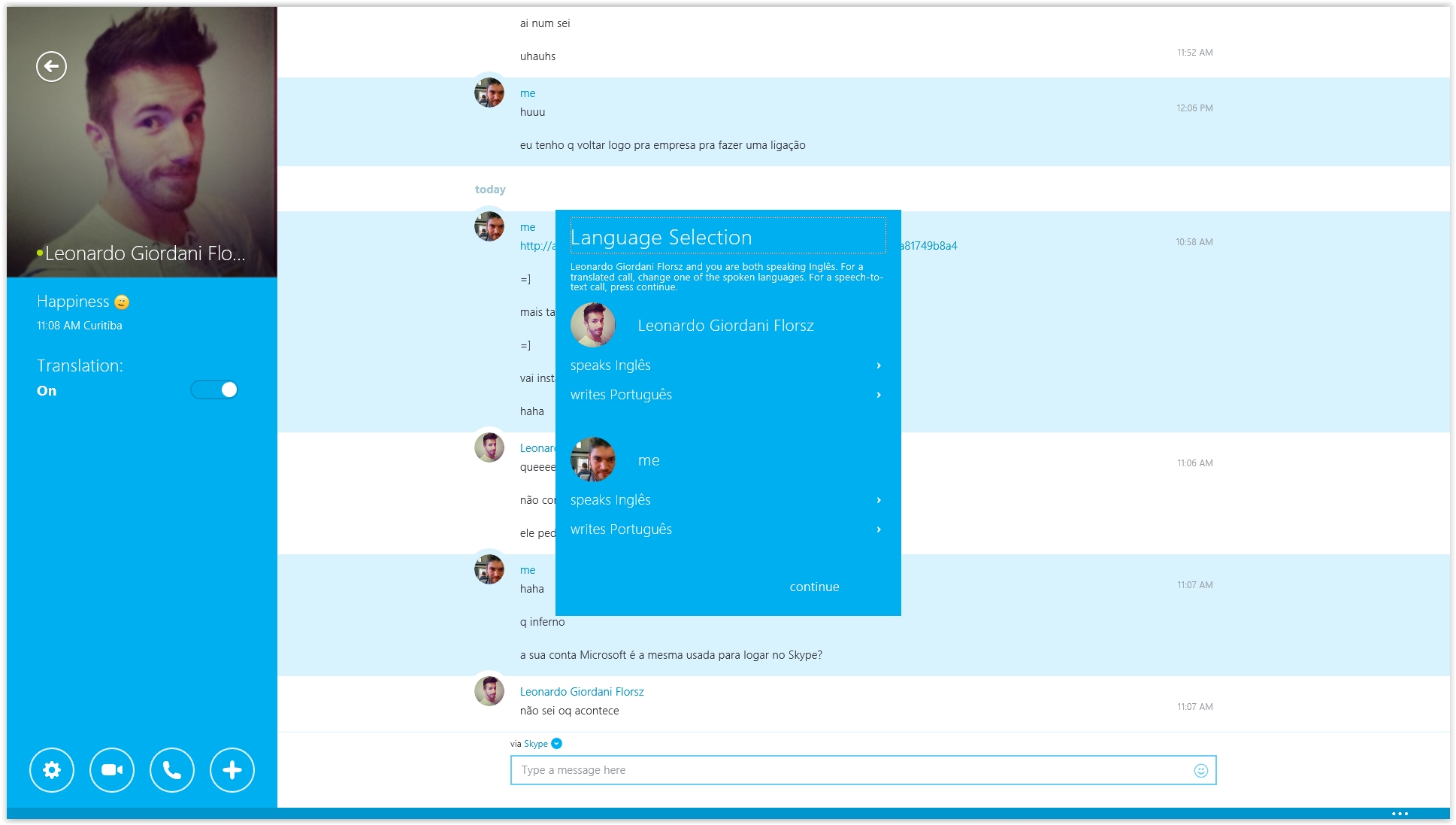Click the via Skype dropdown arrow

coord(556,744)
